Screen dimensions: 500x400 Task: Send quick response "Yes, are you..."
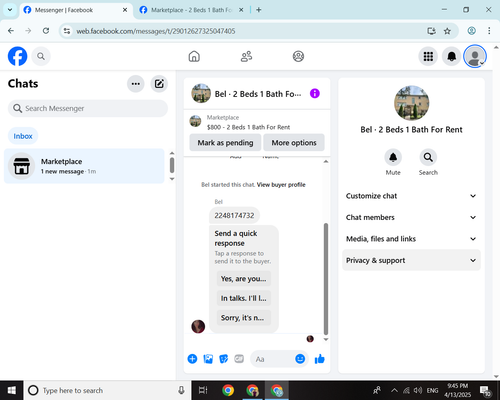point(244,278)
